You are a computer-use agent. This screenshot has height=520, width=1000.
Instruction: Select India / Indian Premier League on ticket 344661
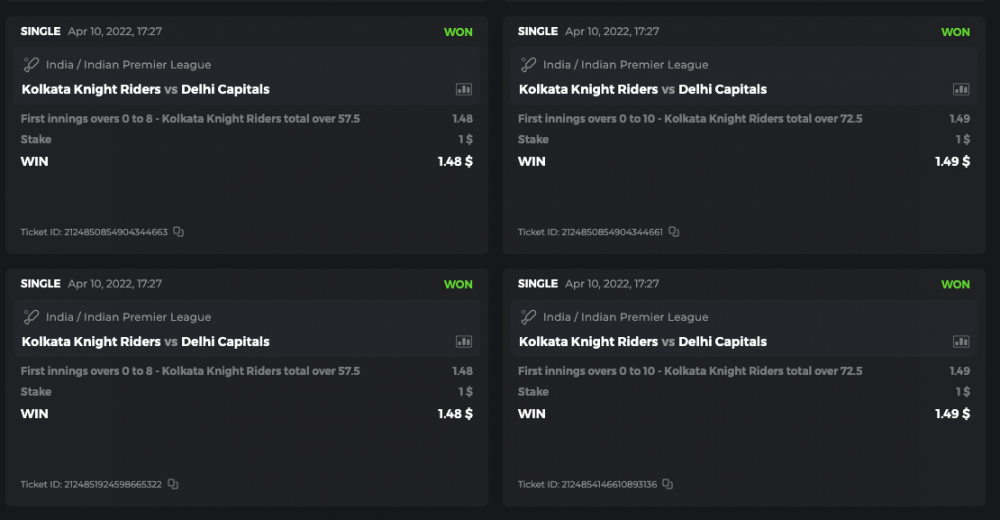point(625,65)
